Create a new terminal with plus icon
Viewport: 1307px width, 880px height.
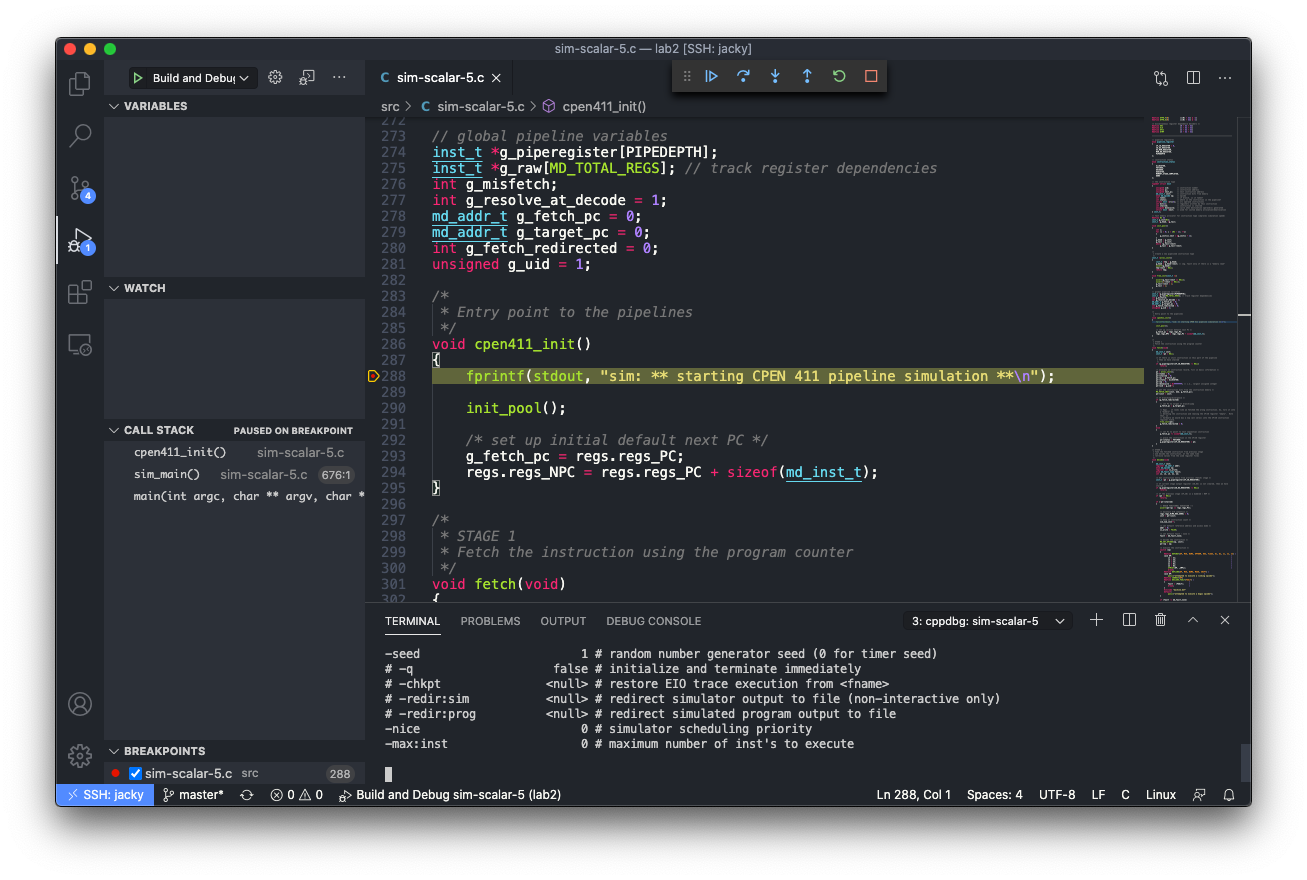pyautogui.click(x=1096, y=620)
